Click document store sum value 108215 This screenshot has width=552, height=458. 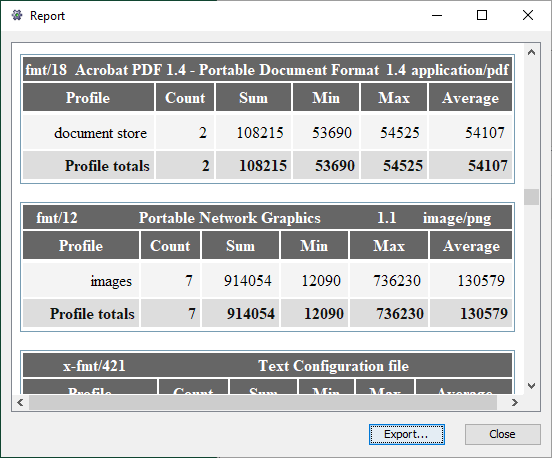point(253,133)
